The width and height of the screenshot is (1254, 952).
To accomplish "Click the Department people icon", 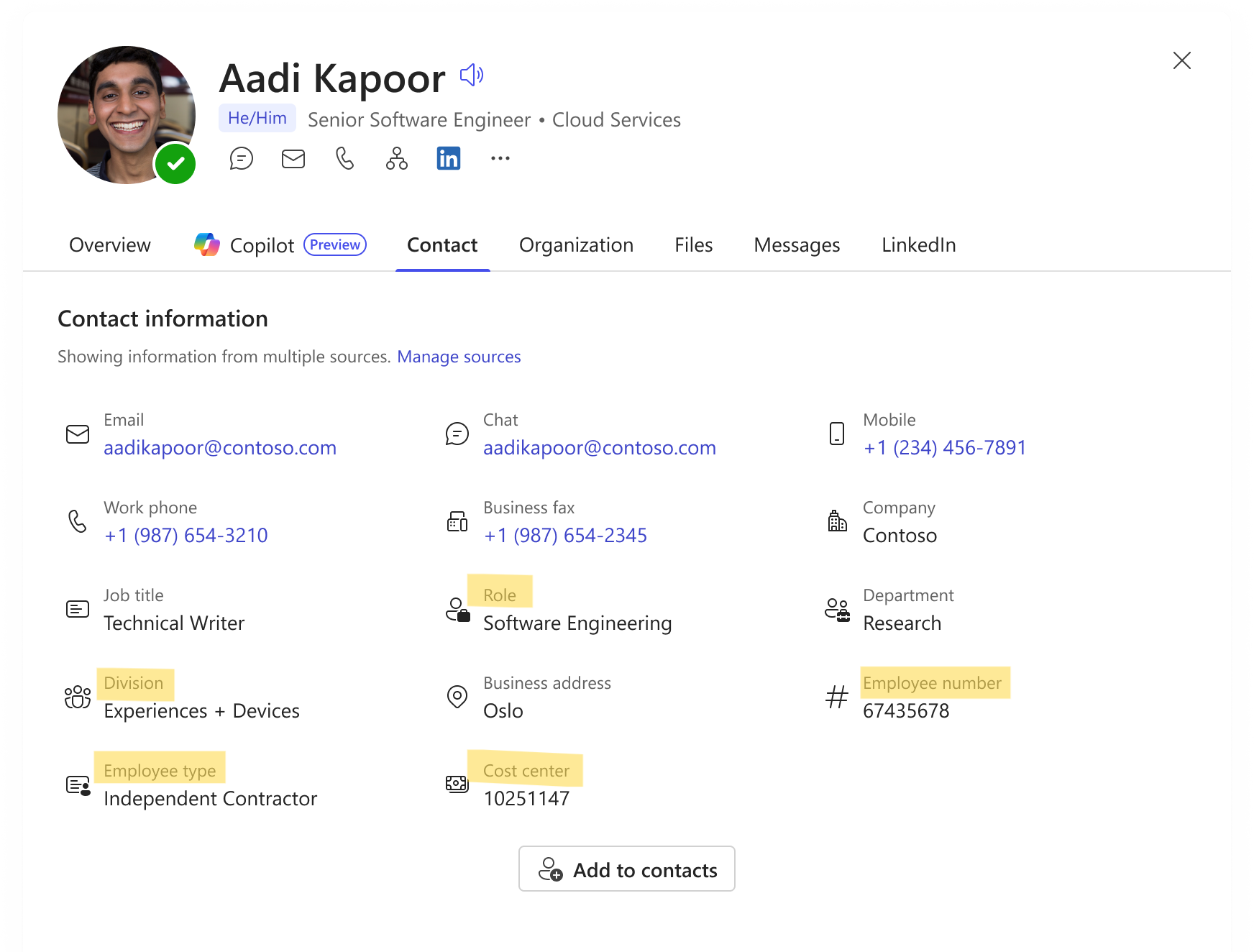I will 837,610.
